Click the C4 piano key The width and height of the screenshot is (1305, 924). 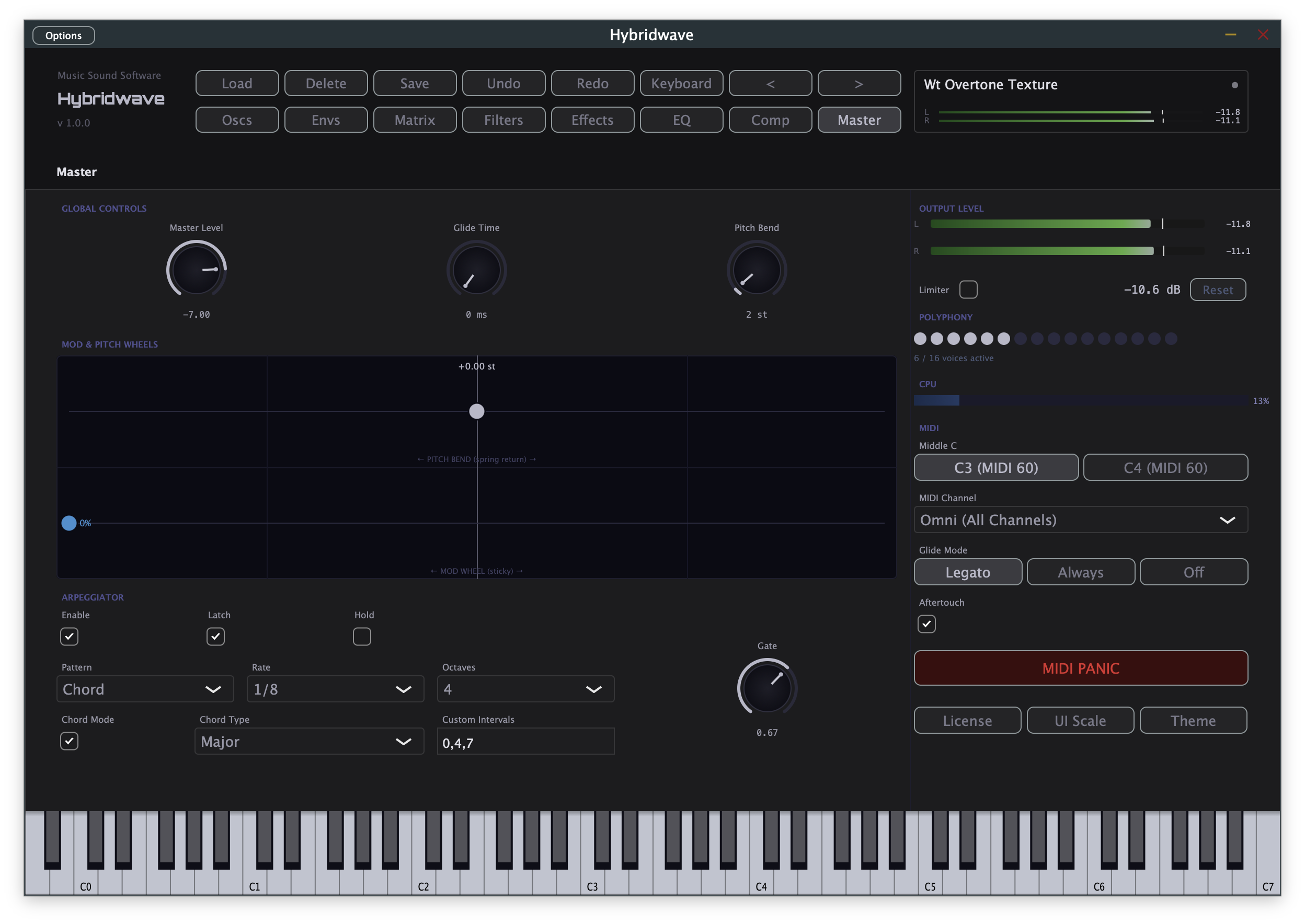[x=761, y=882]
